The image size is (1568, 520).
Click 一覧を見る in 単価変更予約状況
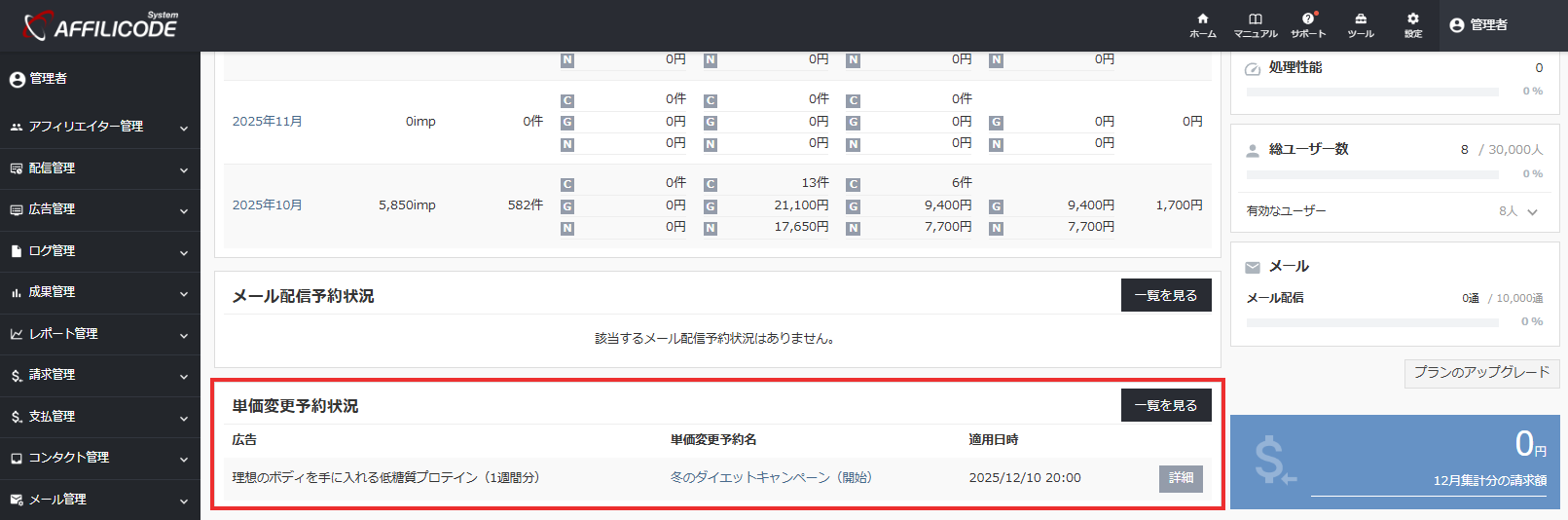click(1166, 405)
